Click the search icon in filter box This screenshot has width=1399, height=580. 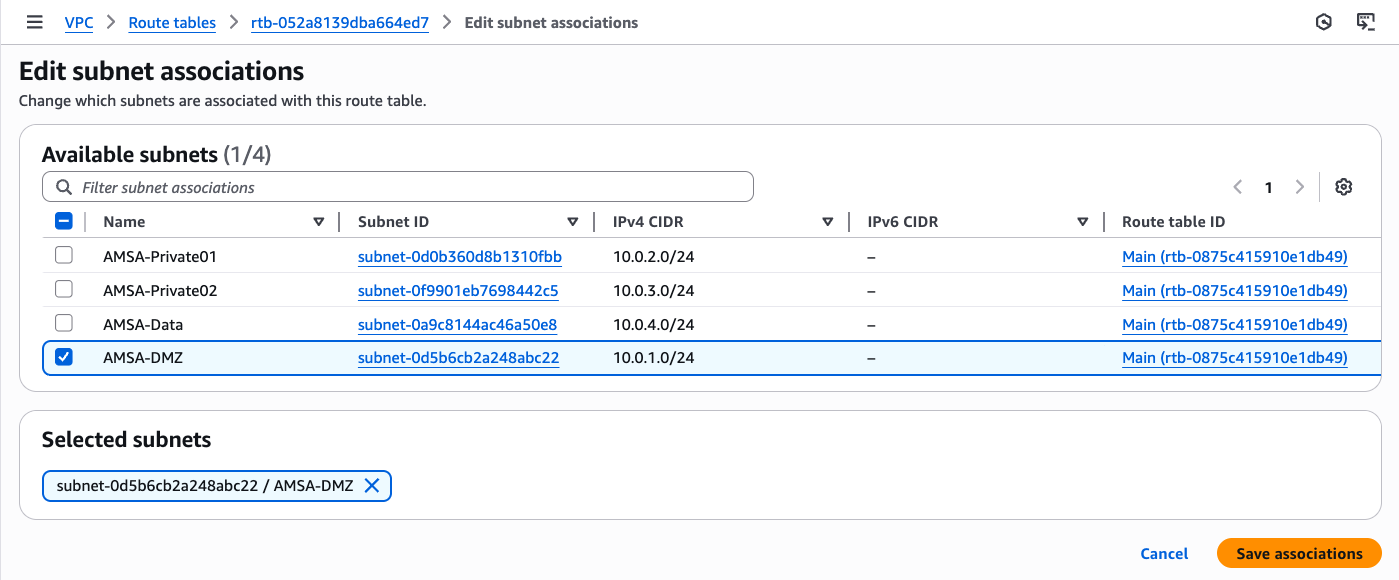(64, 187)
